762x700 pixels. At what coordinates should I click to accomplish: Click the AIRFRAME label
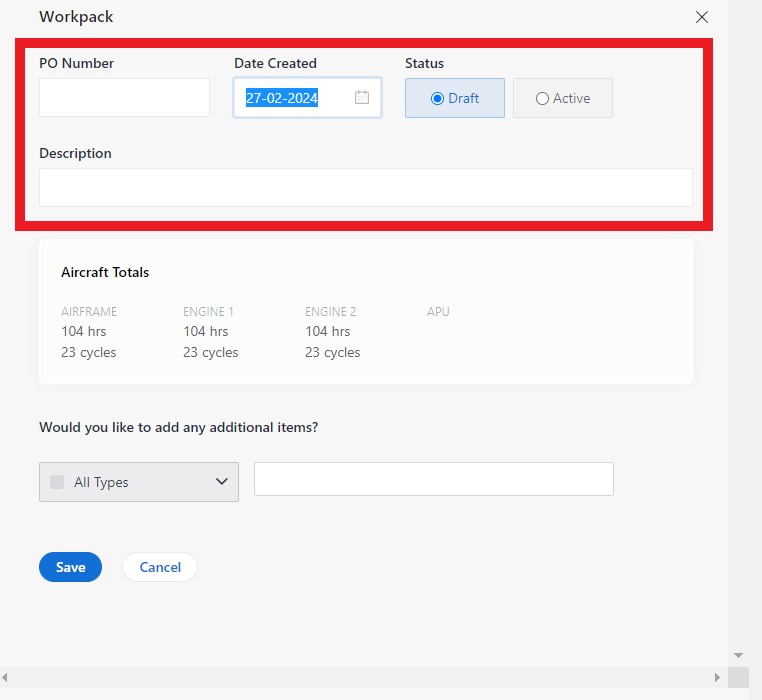89,312
